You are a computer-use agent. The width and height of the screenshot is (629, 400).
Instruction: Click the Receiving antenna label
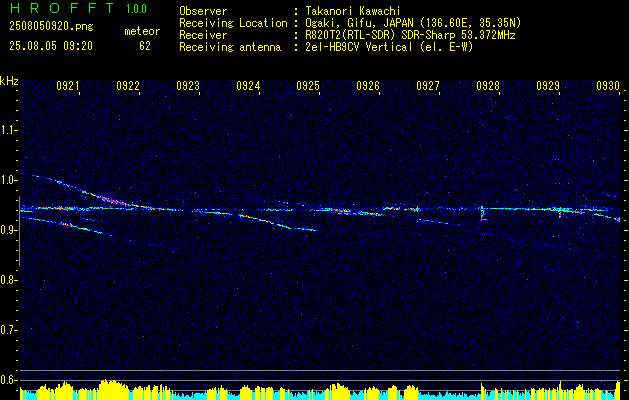[x=230, y=47]
